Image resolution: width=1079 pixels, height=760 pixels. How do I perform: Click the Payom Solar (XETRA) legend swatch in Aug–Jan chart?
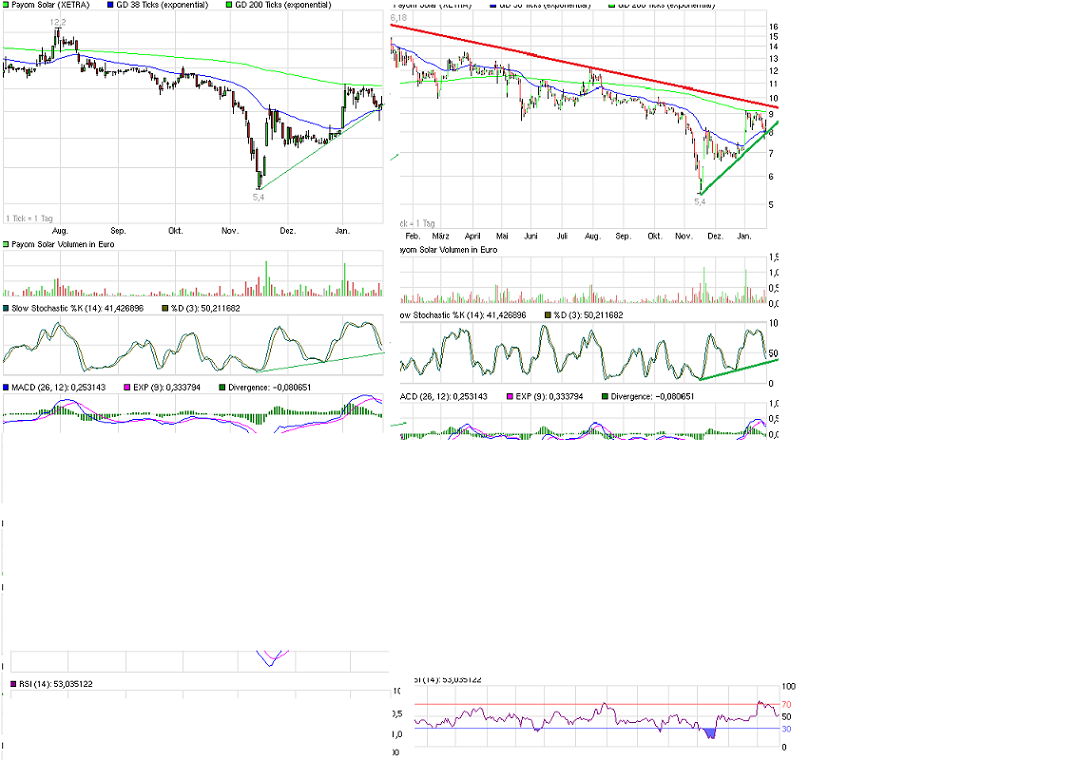6,5
